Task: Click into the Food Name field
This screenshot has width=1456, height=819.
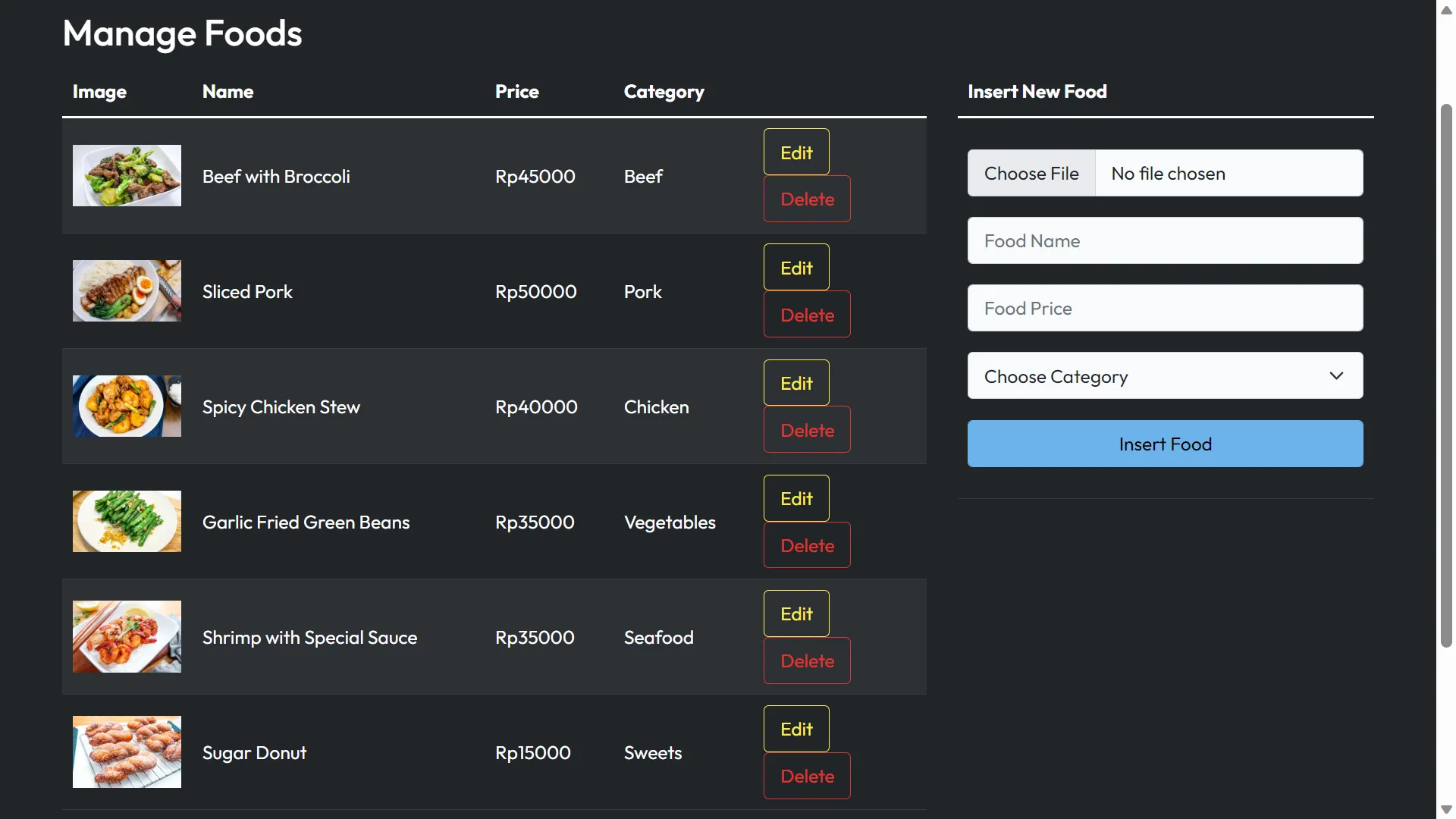Action: [1165, 241]
